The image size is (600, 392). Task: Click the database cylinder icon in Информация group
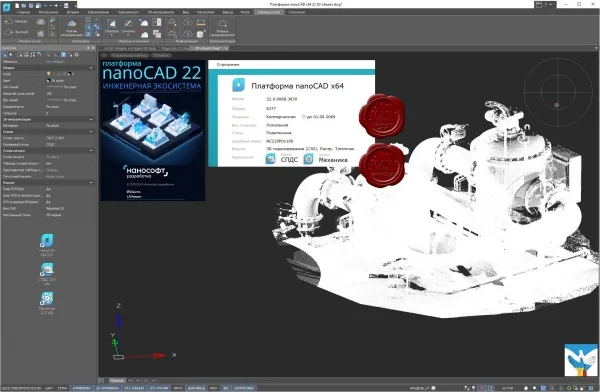[x=201, y=34]
